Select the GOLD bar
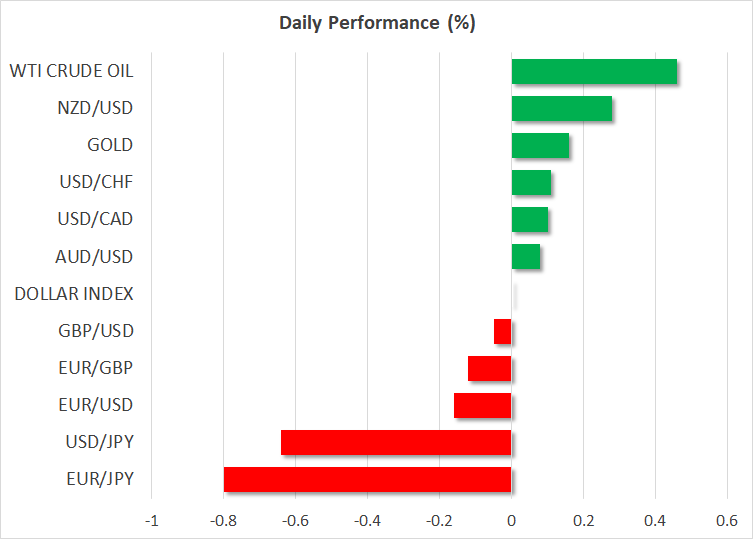This screenshot has height=539, width=753. click(x=540, y=146)
